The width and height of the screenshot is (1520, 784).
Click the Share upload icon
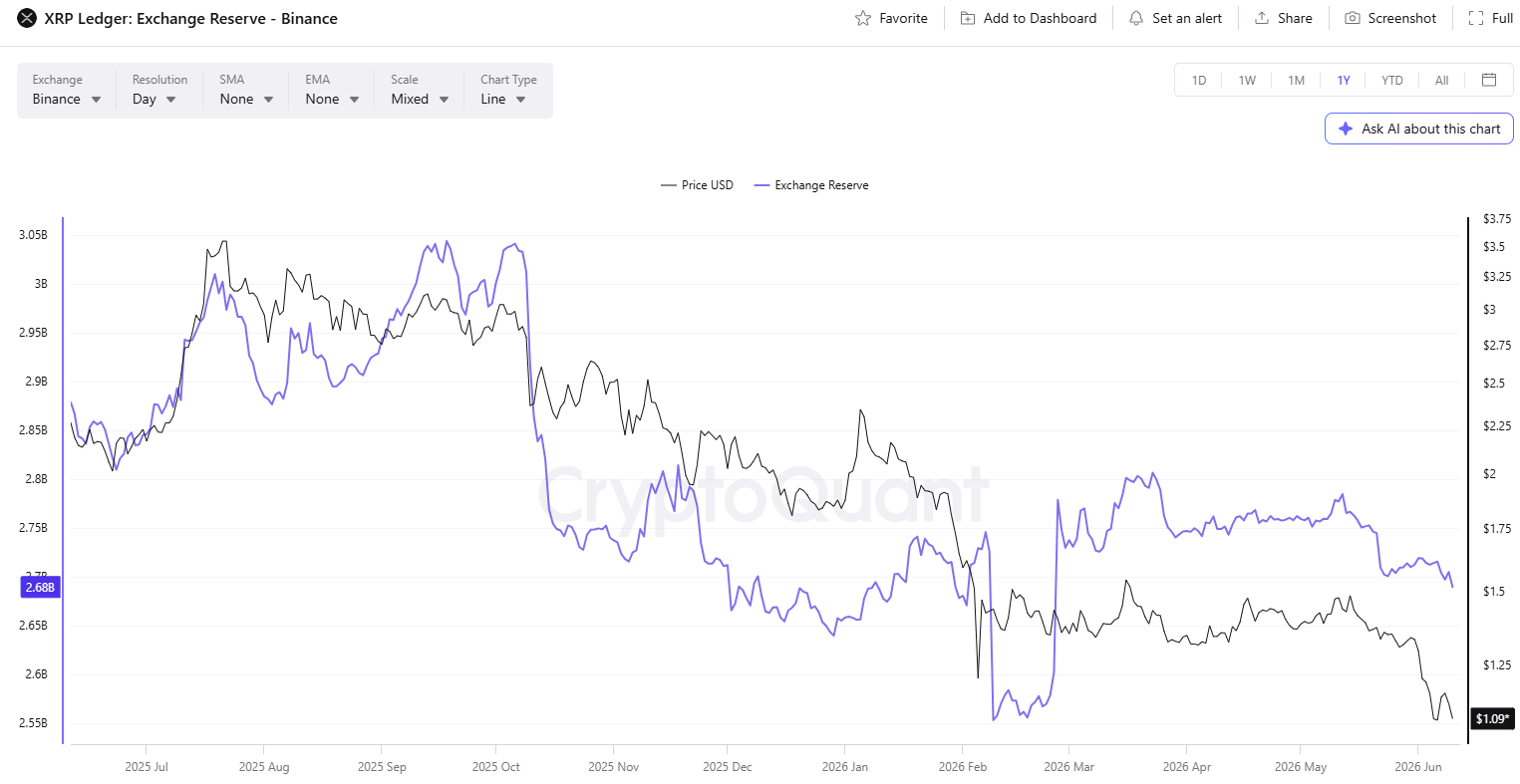coord(1262,18)
